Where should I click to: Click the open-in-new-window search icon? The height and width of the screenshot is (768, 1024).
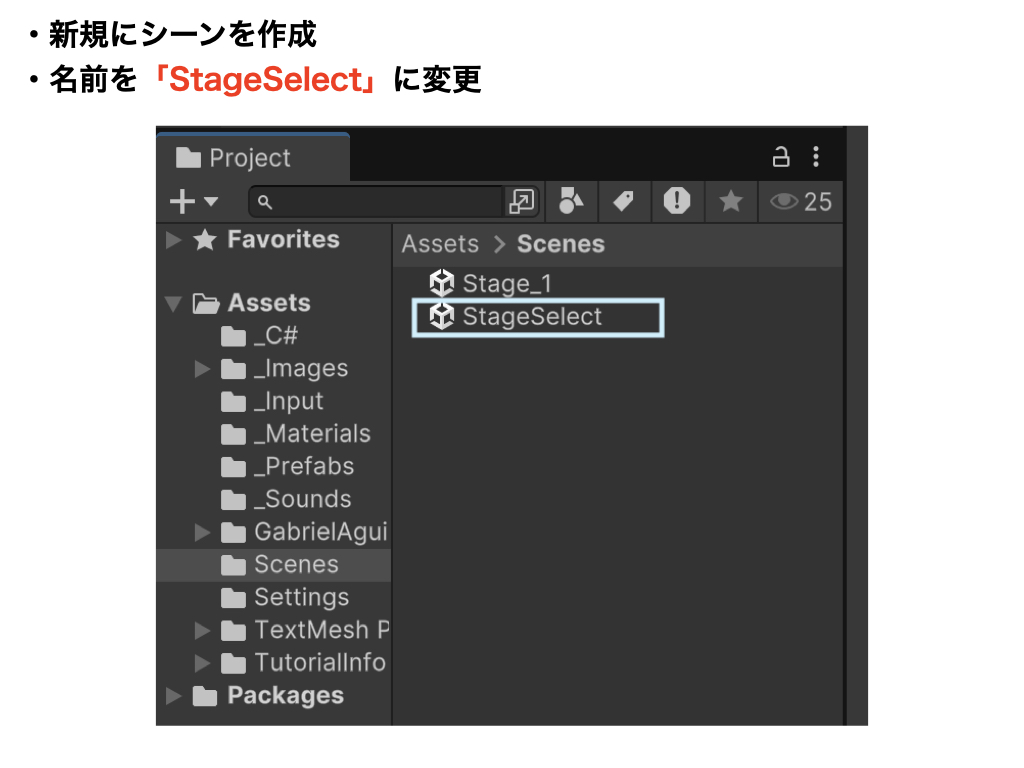coord(522,202)
